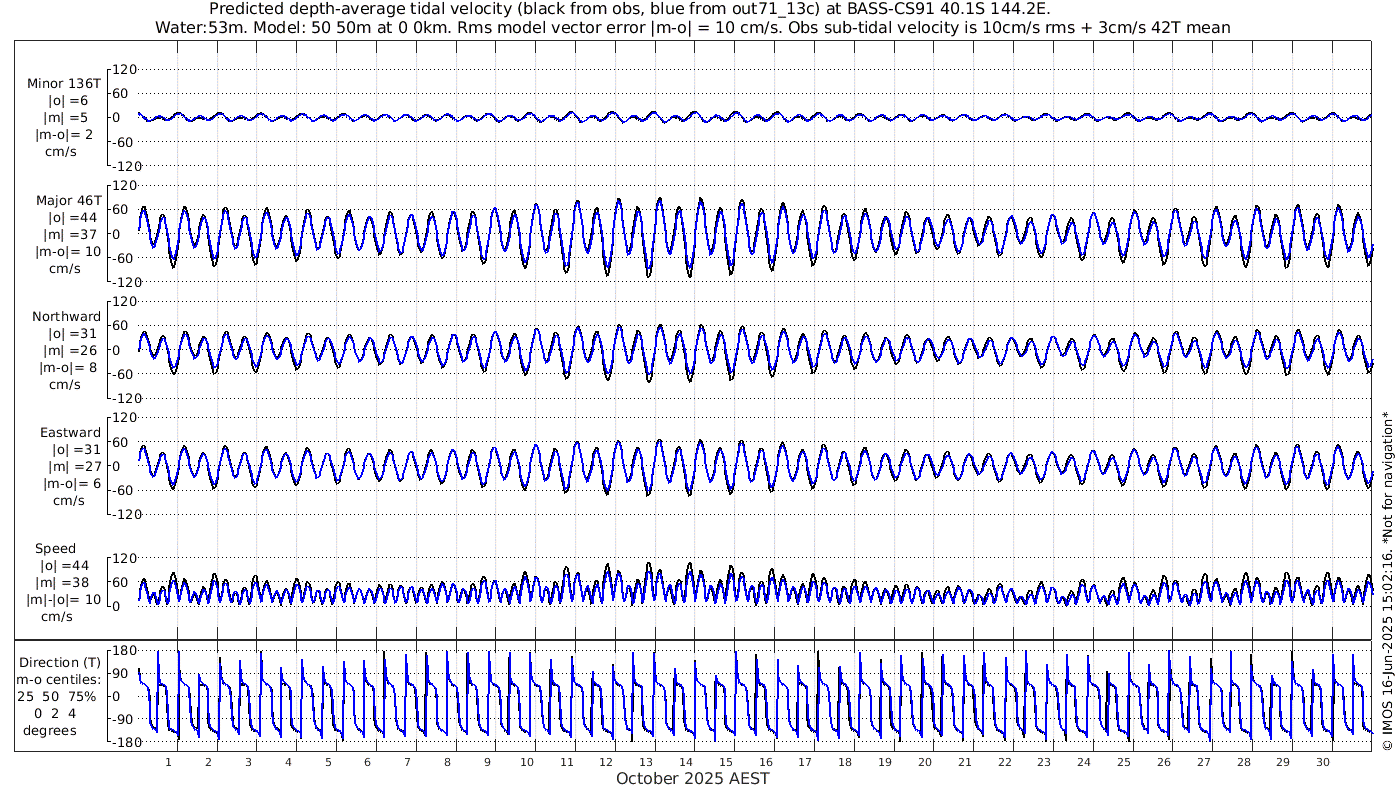Click the '|m|-|o|= 10' value in Speed panel
Viewport: 1400px width, 800px height.
coord(64,600)
